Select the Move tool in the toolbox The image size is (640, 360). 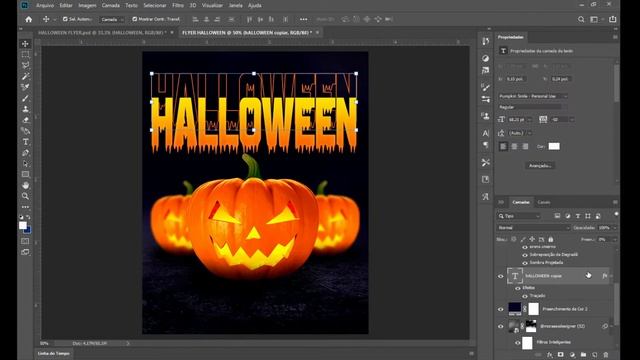25,44
